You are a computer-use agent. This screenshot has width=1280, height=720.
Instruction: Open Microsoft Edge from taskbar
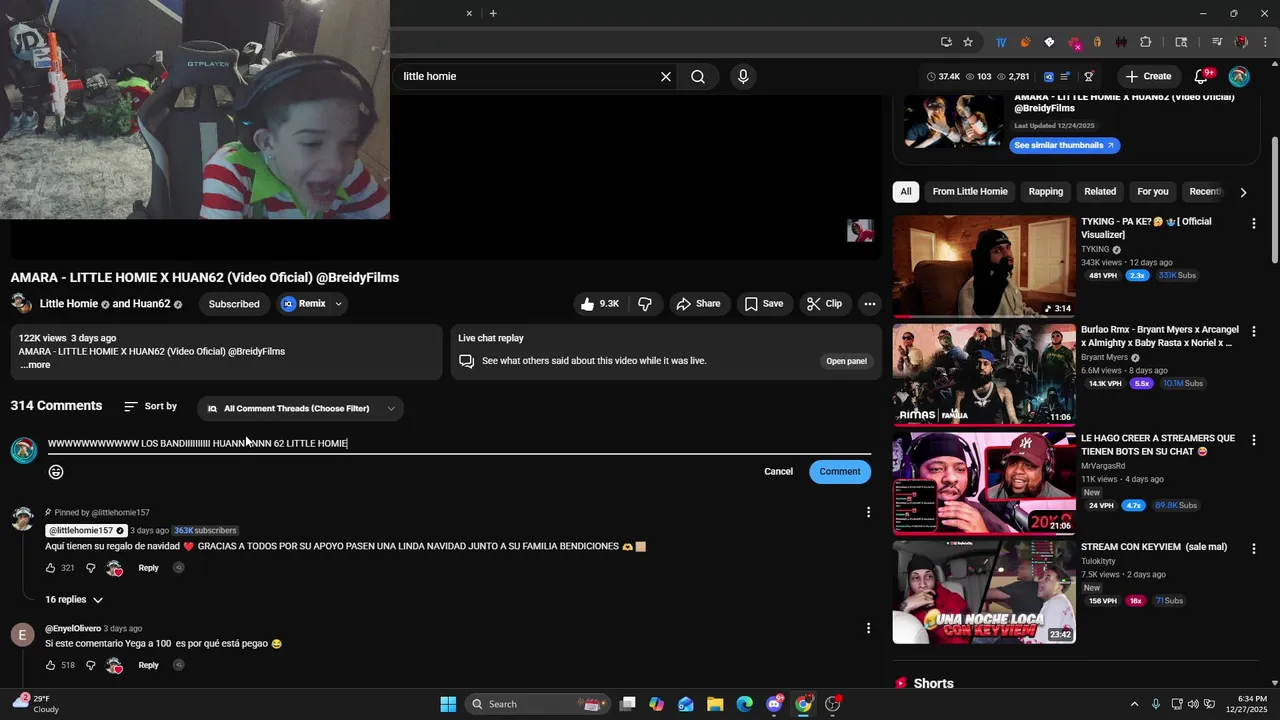[744, 704]
